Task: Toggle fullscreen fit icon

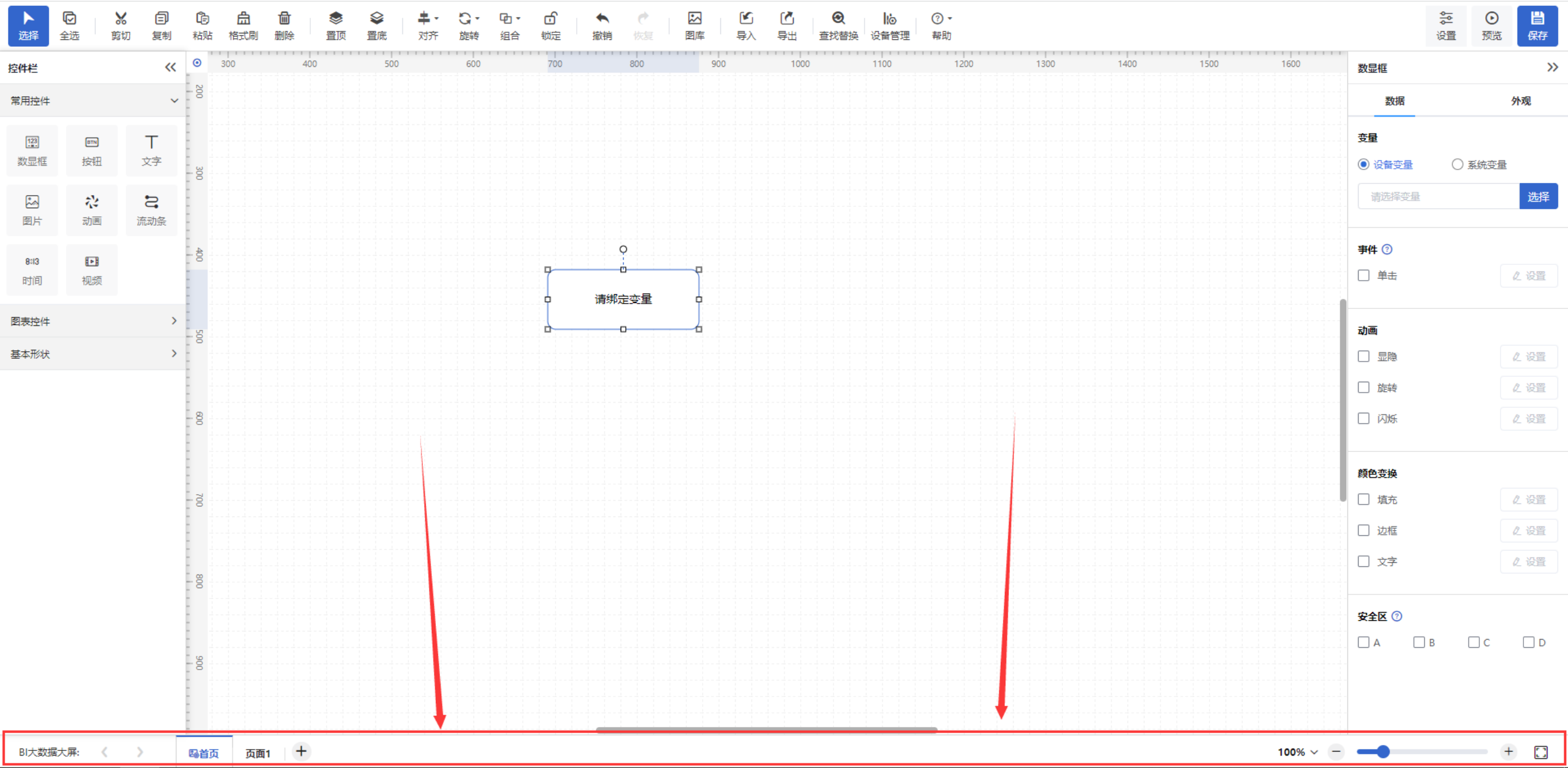Action: click(1540, 752)
